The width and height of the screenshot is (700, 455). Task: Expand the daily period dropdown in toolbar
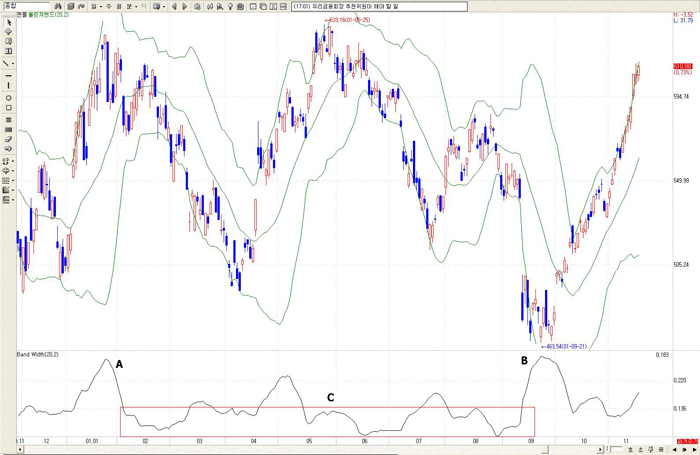101,7
